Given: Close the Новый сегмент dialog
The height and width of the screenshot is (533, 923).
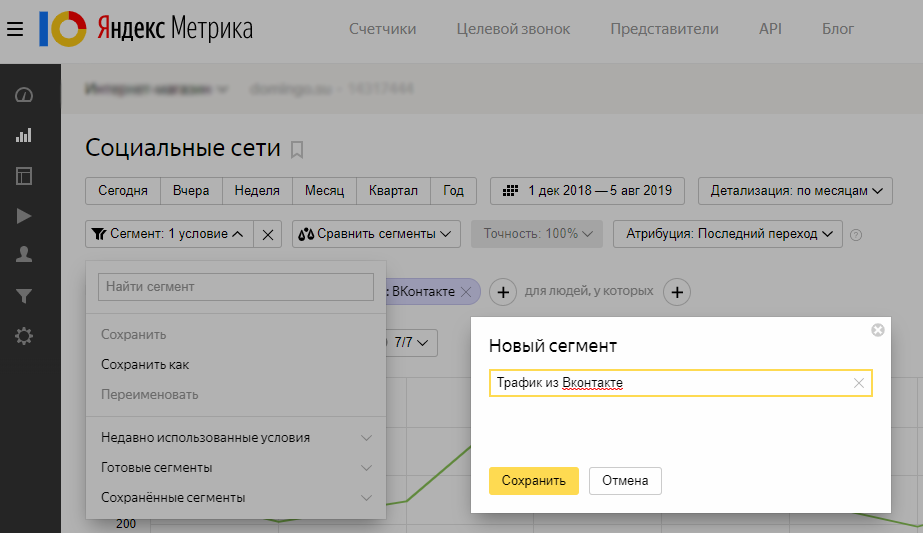Looking at the screenshot, I should [x=878, y=330].
